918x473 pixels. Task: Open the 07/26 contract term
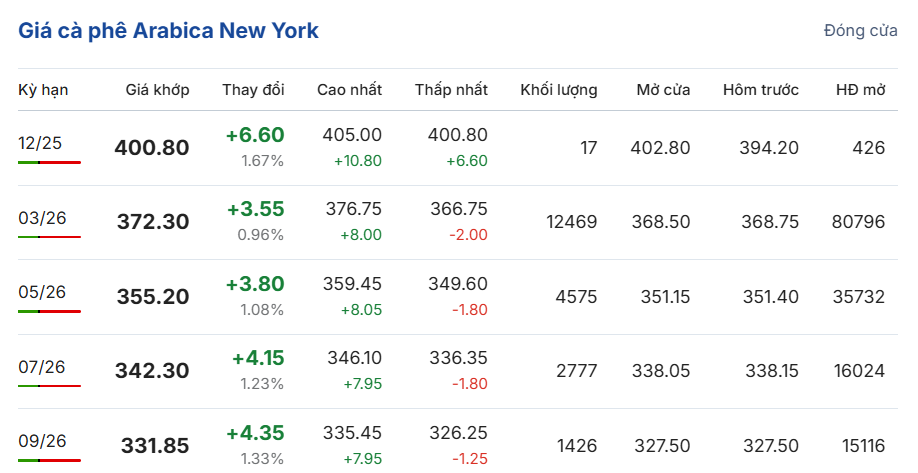click(x=41, y=367)
